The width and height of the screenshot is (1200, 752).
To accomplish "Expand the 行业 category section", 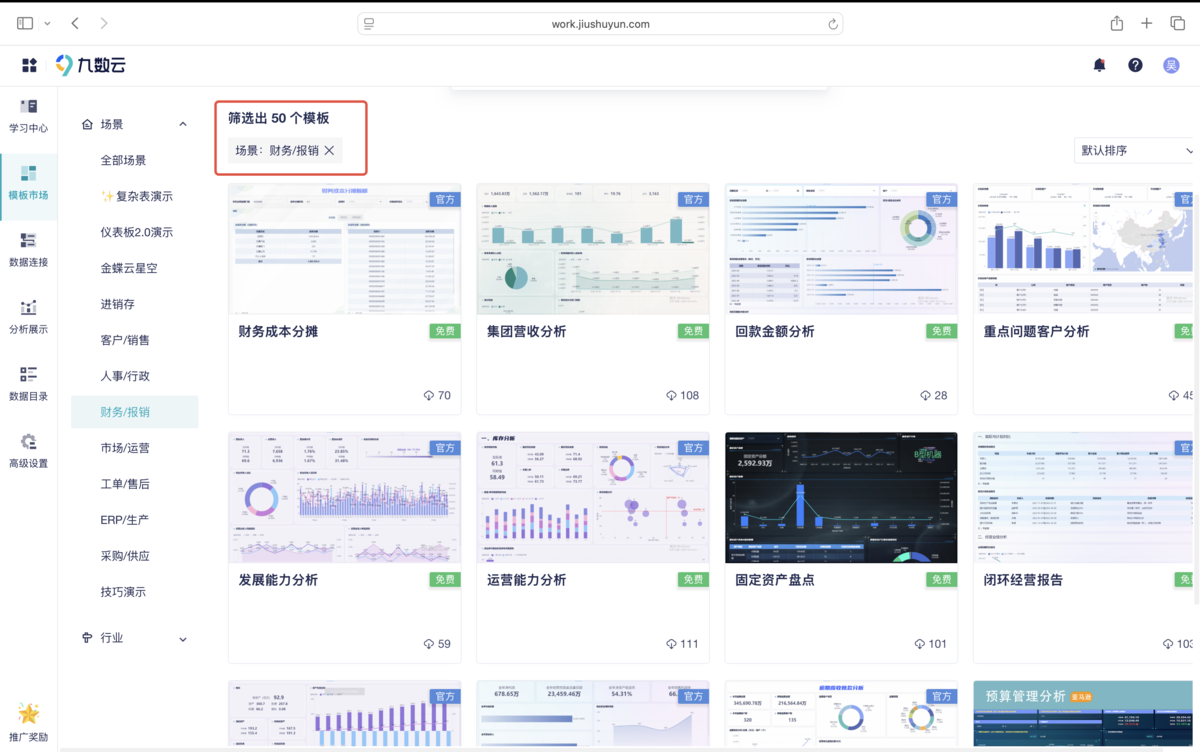I will point(182,639).
